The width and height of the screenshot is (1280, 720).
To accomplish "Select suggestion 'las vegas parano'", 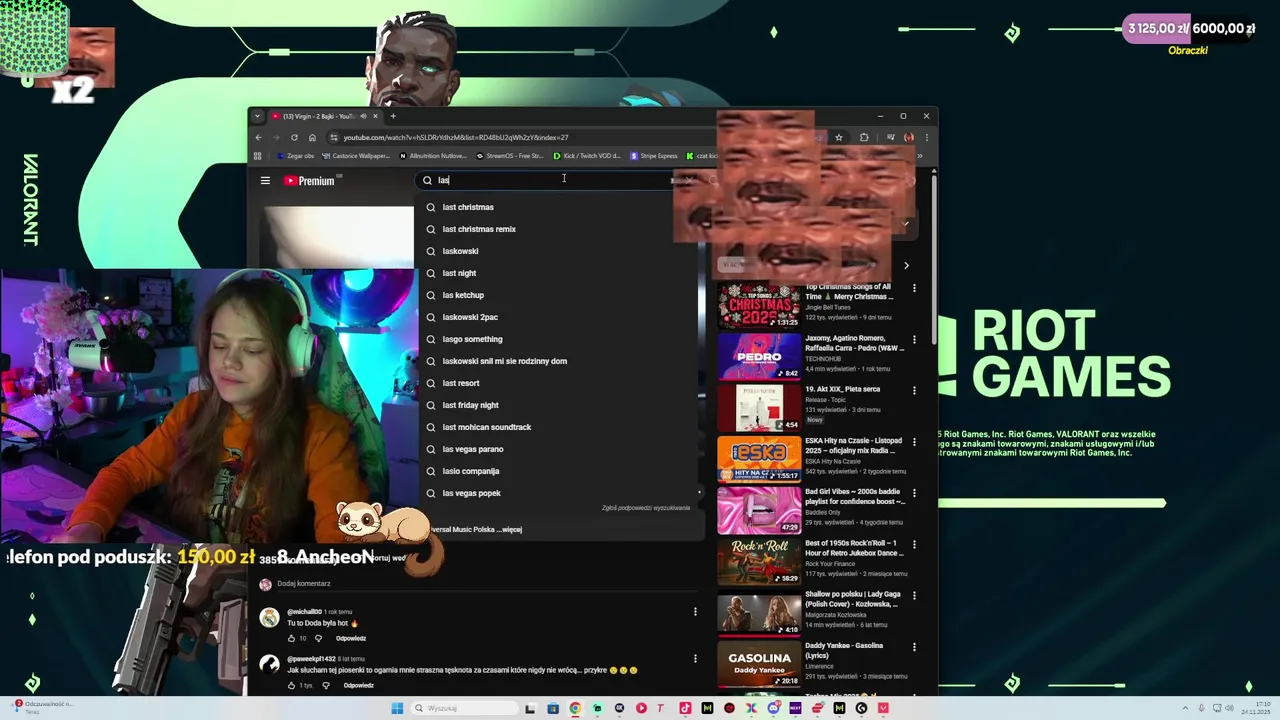I will [558, 449].
